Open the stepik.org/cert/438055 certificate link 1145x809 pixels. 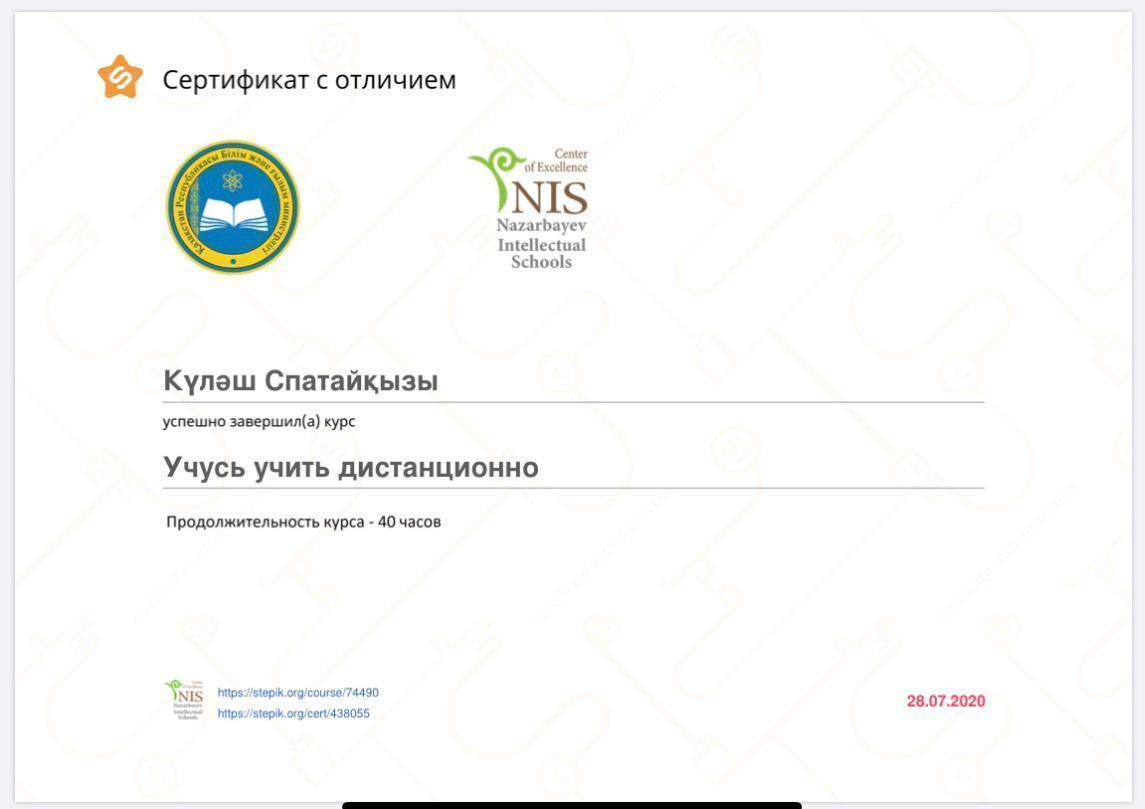pos(293,714)
